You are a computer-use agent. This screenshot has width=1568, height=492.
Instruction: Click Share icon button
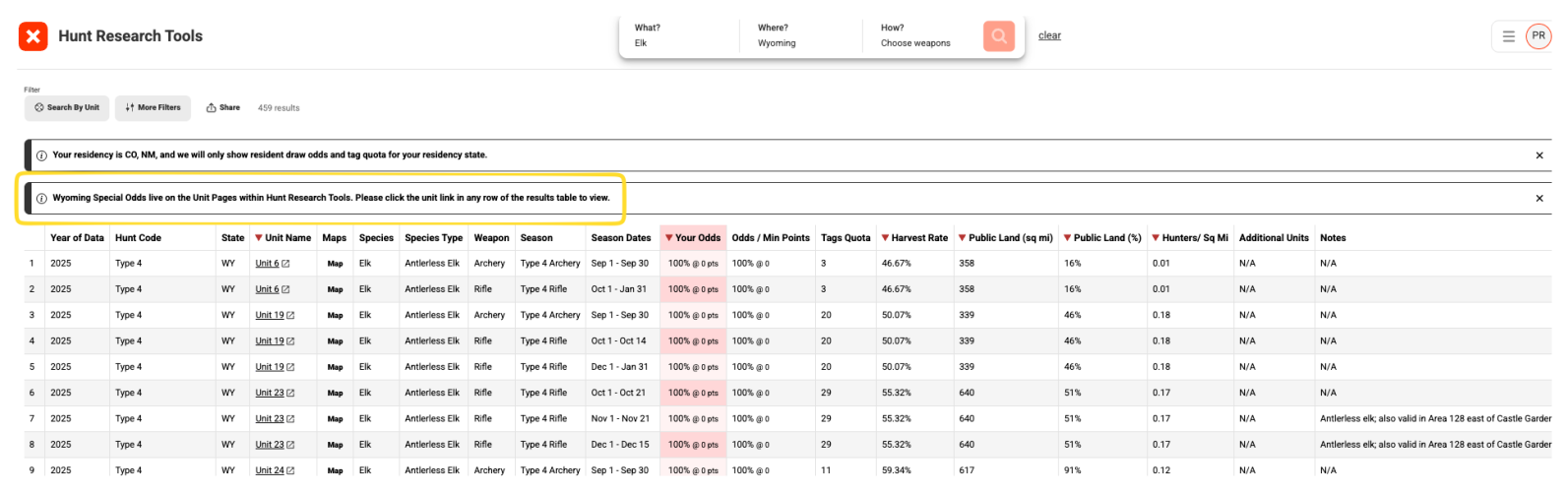click(x=223, y=108)
